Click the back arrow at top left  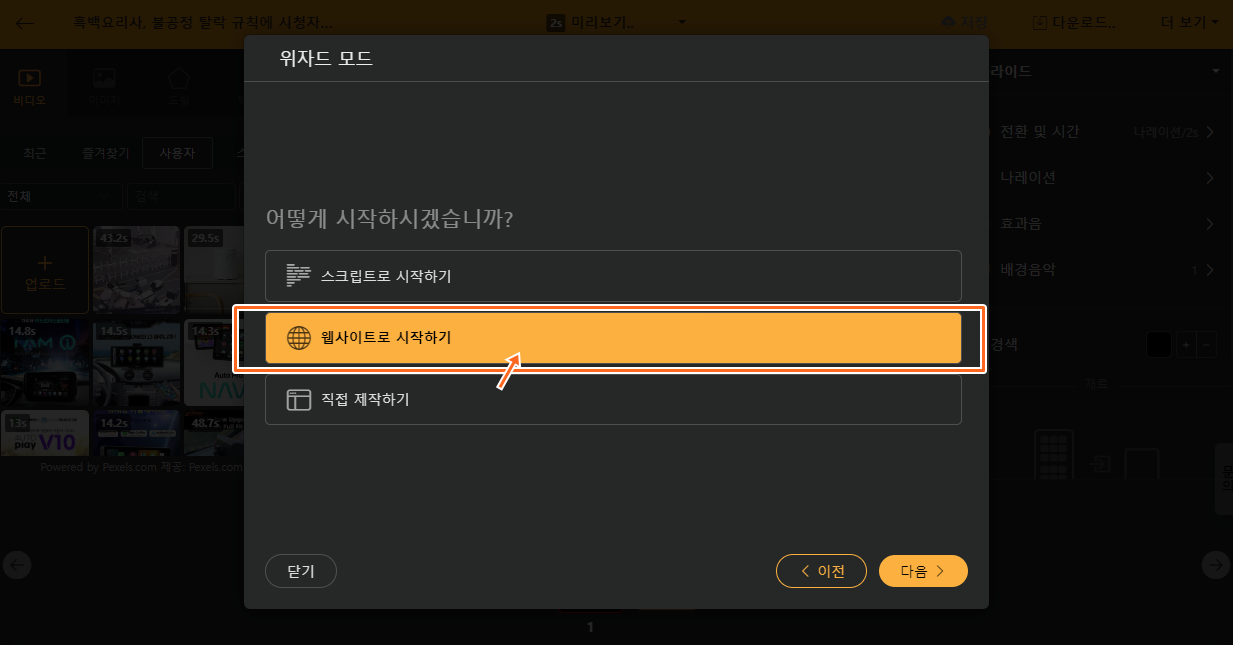(25, 22)
